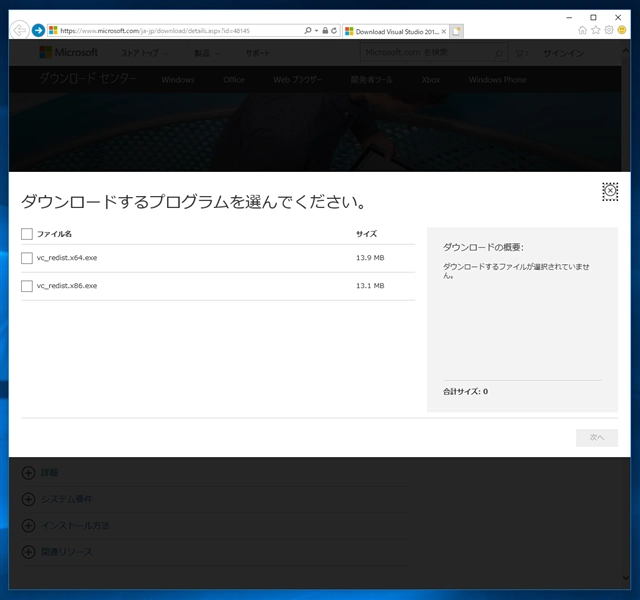
Task: Click the scrollbar up arrow
Action: tap(626, 51)
